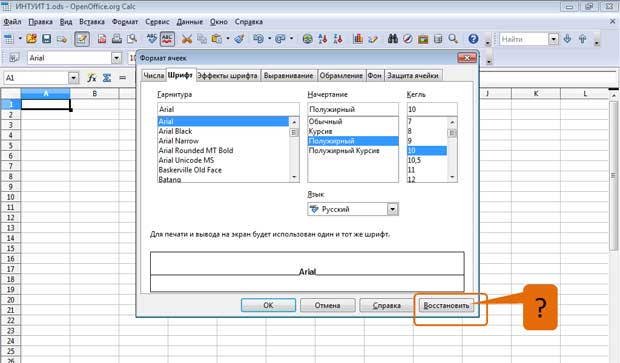Sort Ascending A-Z icon
Image resolution: width=620 pixels, height=363 pixels.
(323, 39)
